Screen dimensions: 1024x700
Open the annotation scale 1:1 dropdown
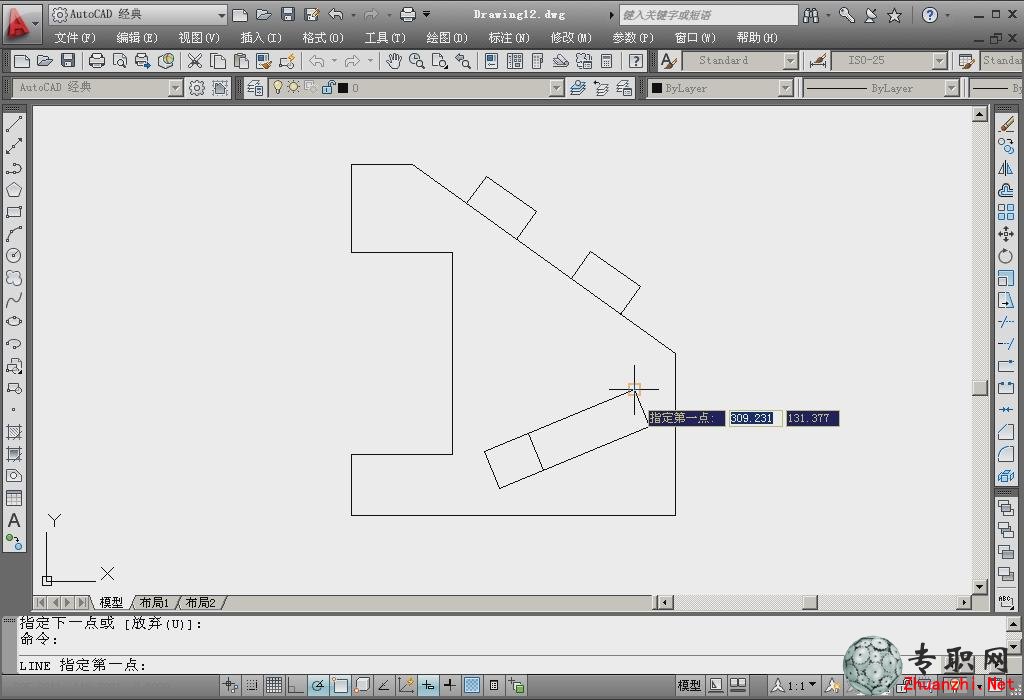tap(795, 685)
